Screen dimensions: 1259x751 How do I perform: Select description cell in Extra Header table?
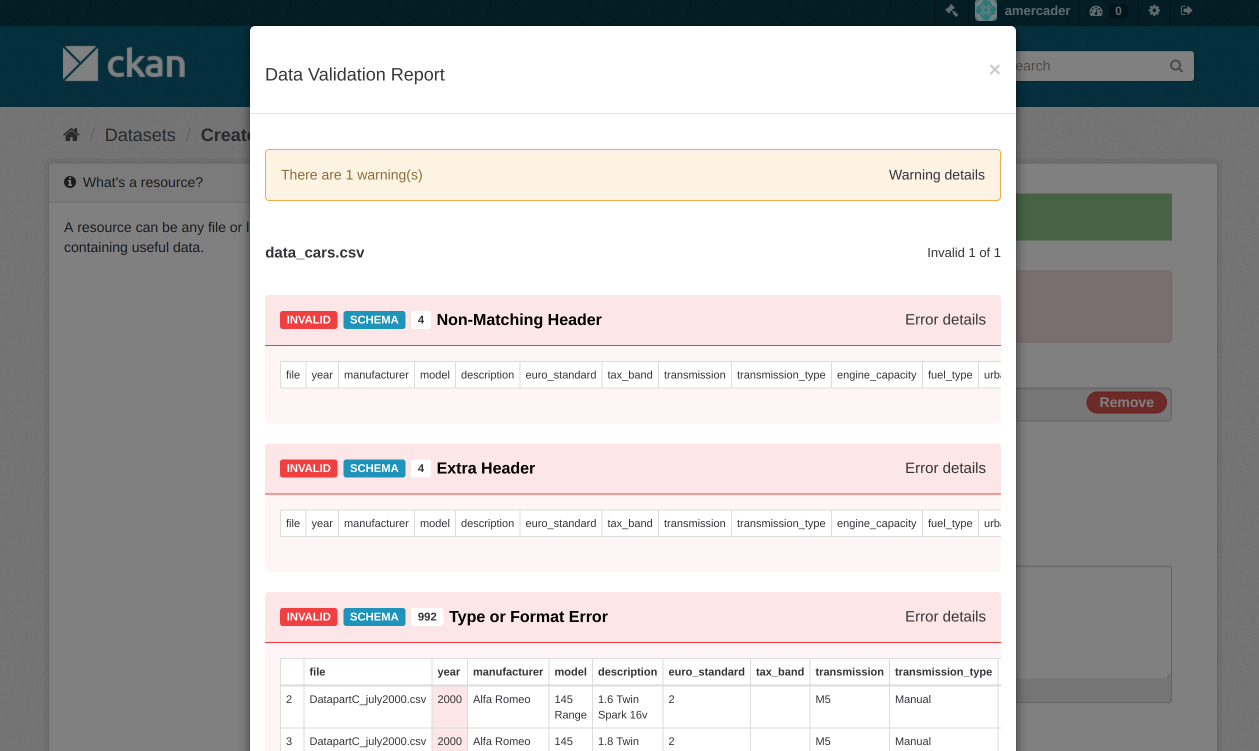point(488,523)
